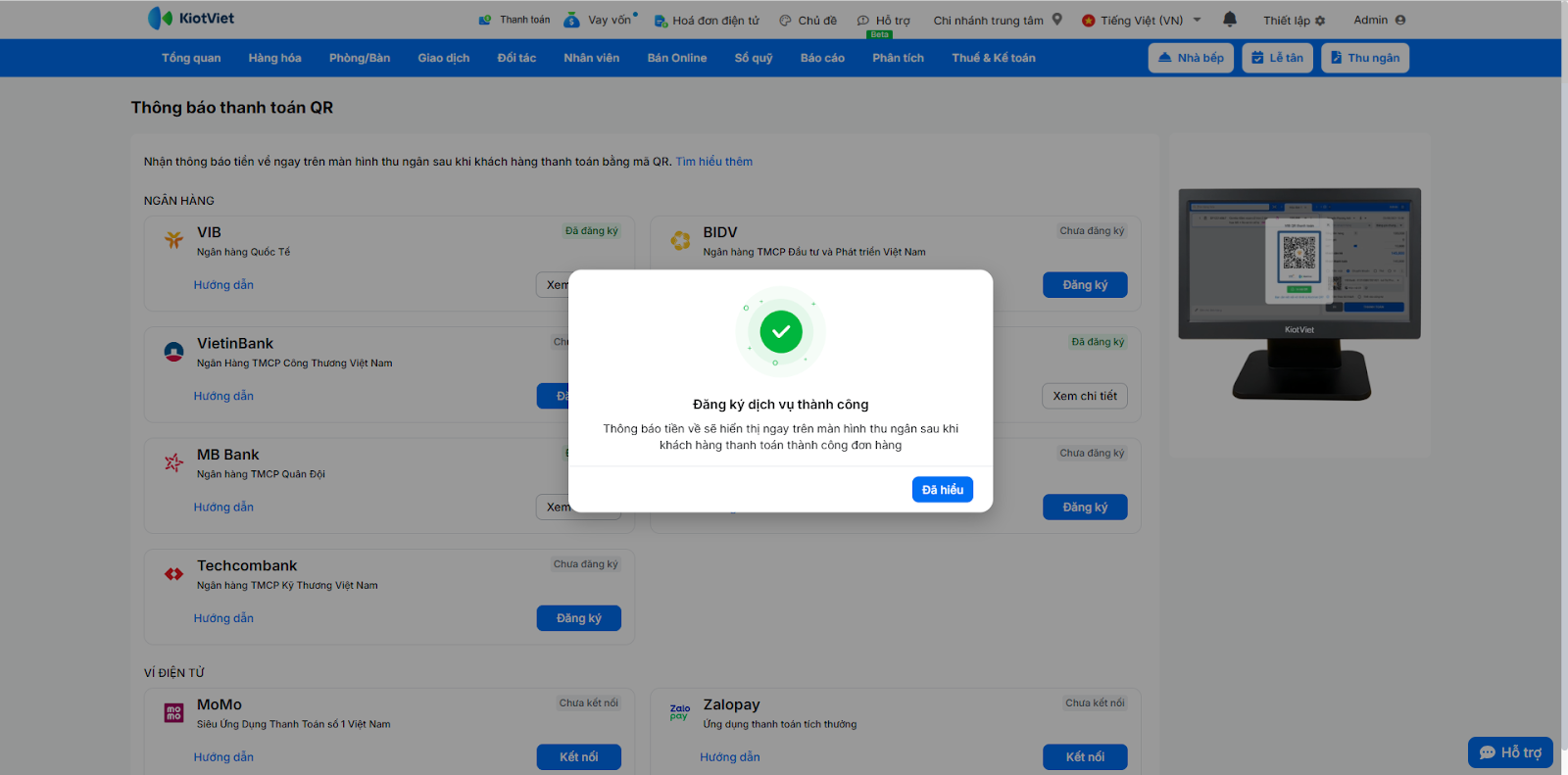Screen dimensions: 1568x775
Task: Click the cashier screen QR preview image
Action: pos(1299,294)
